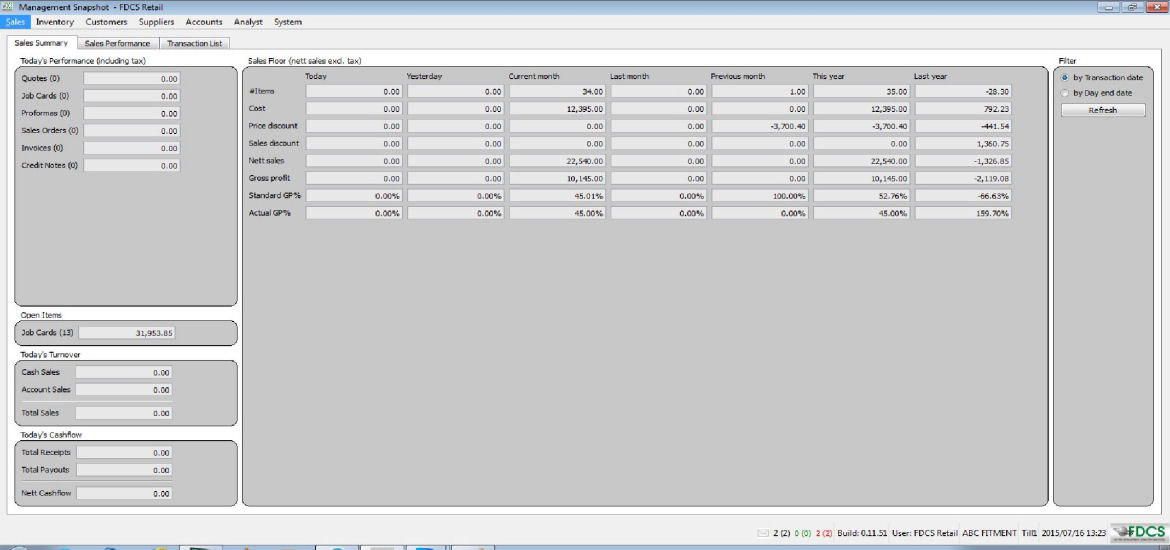Click the Quotes amount field
The height and width of the screenshot is (550, 1170).
(131, 78)
